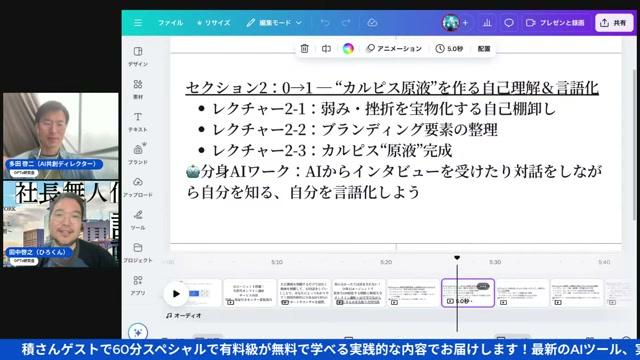
Task: Open the プロジェクト projects panel
Action: click(138, 252)
